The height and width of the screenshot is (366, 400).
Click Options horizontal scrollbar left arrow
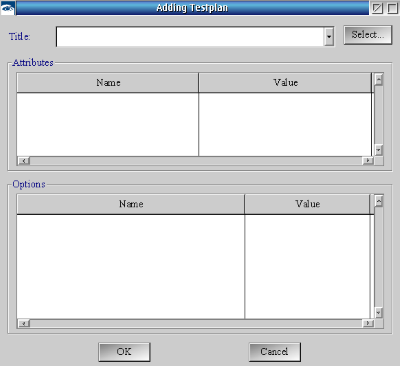click(x=24, y=323)
